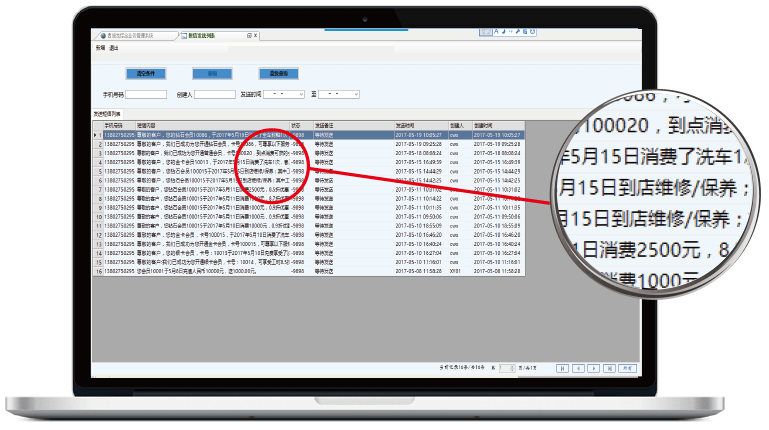Click the wrench icon in top-right toolbar

518,30
